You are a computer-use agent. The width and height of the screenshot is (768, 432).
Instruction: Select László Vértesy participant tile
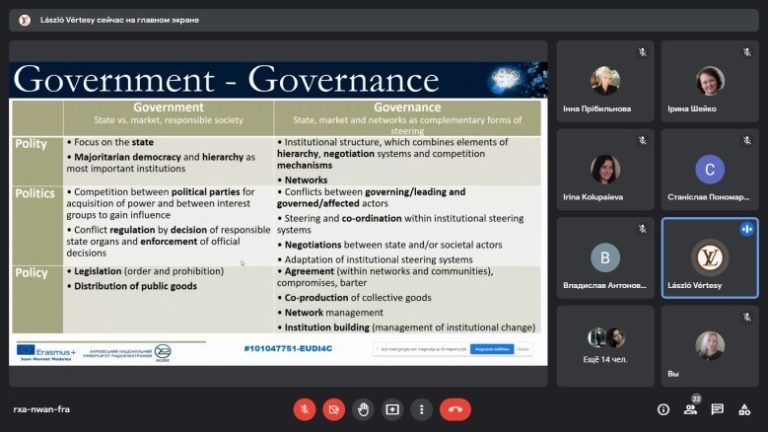click(710, 258)
